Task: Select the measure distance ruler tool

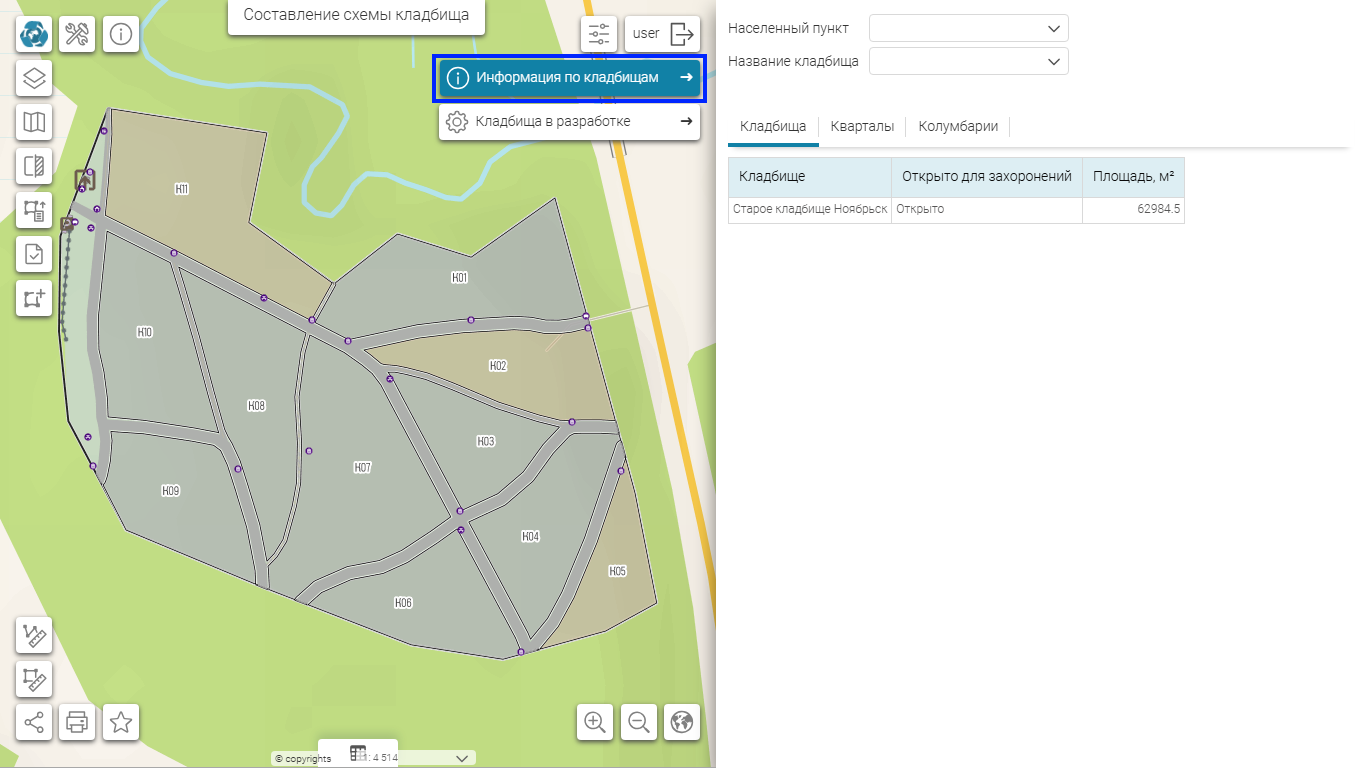Action: (x=34, y=636)
